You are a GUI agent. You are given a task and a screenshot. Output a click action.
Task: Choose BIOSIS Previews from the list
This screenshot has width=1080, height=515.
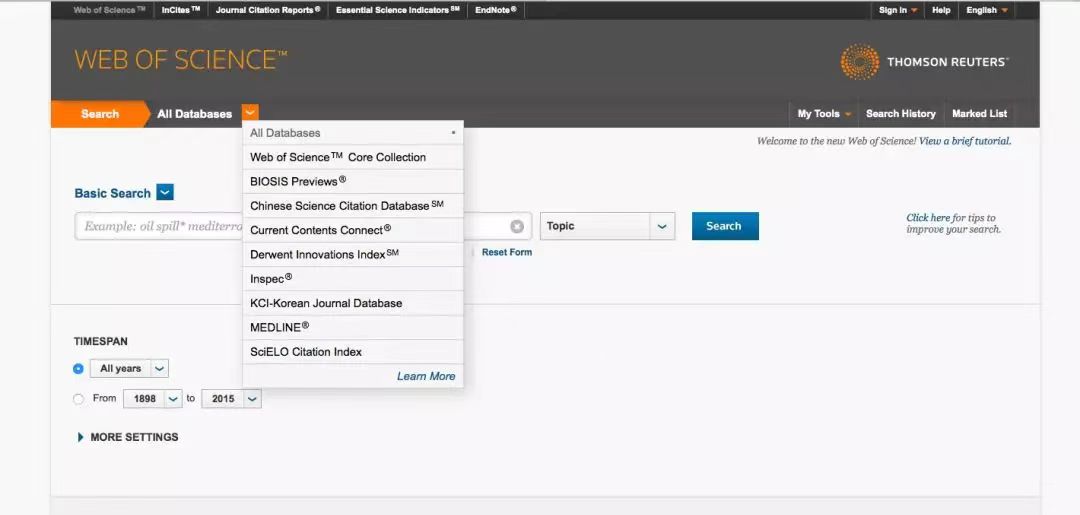click(353, 182)
